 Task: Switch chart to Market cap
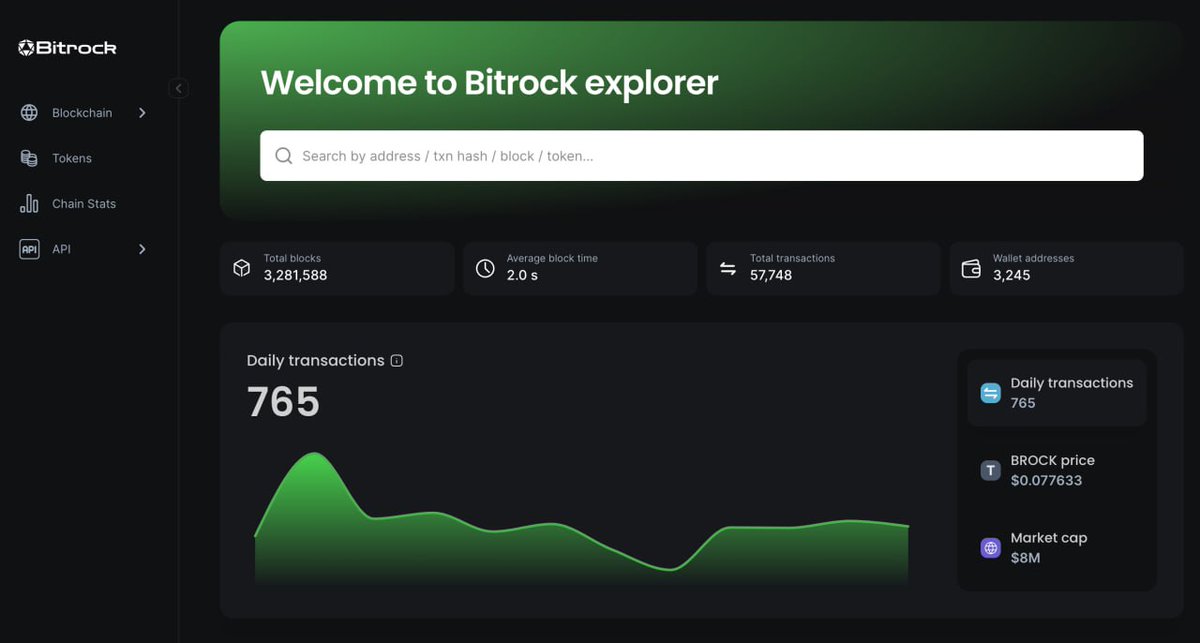[x=1056, y=547]
